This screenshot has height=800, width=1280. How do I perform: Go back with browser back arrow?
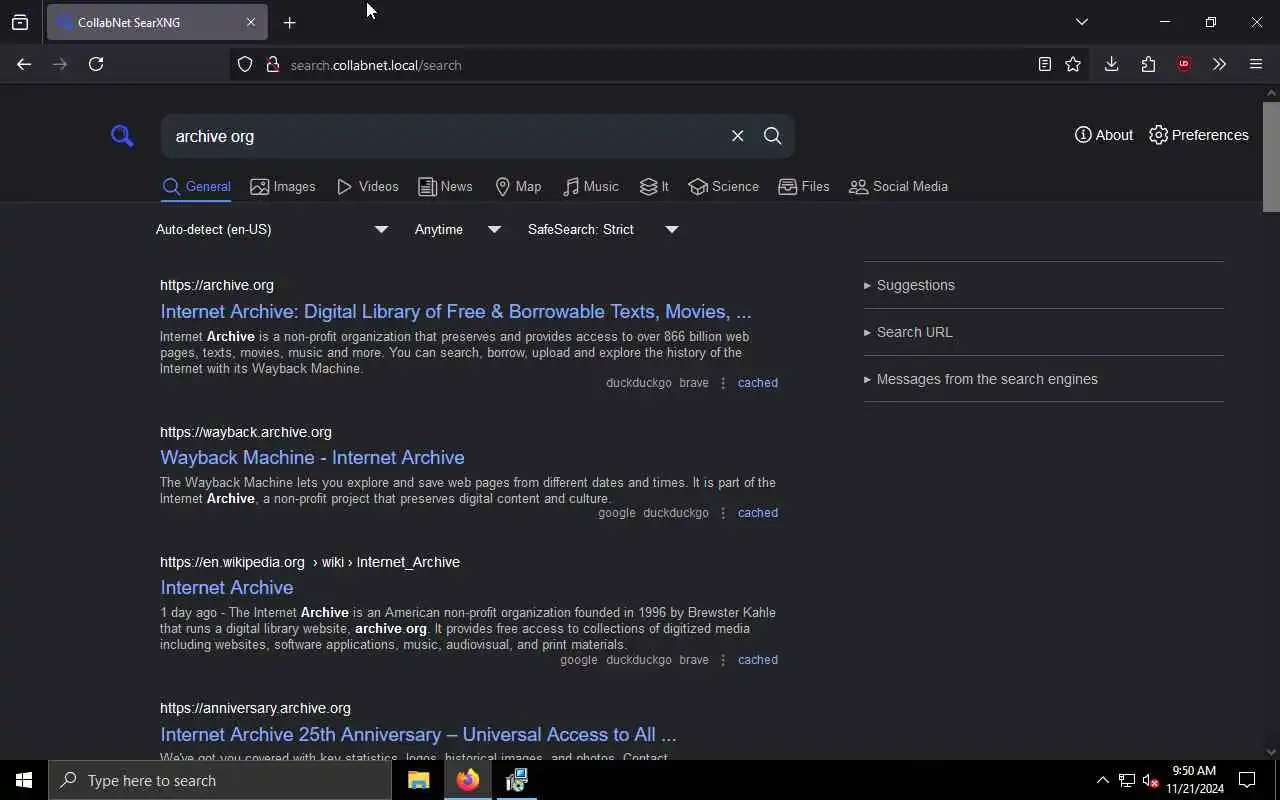pos(24,64)
